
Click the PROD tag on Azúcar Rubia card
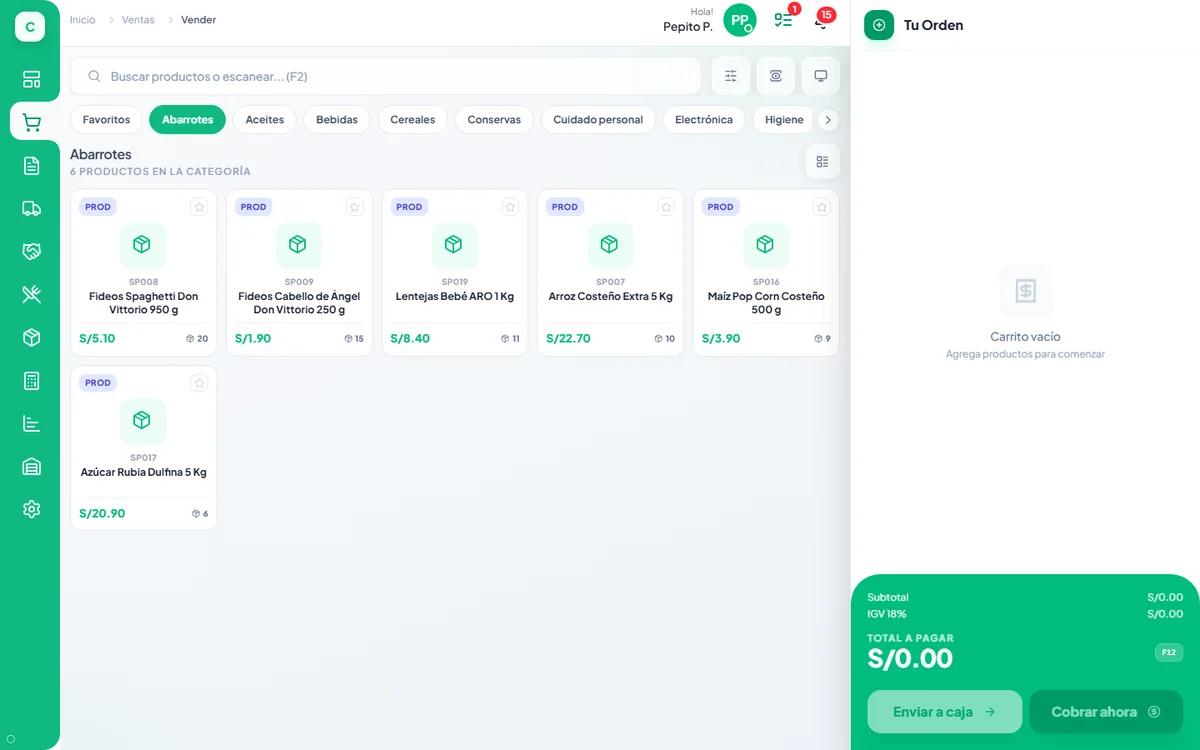(98, 383)
